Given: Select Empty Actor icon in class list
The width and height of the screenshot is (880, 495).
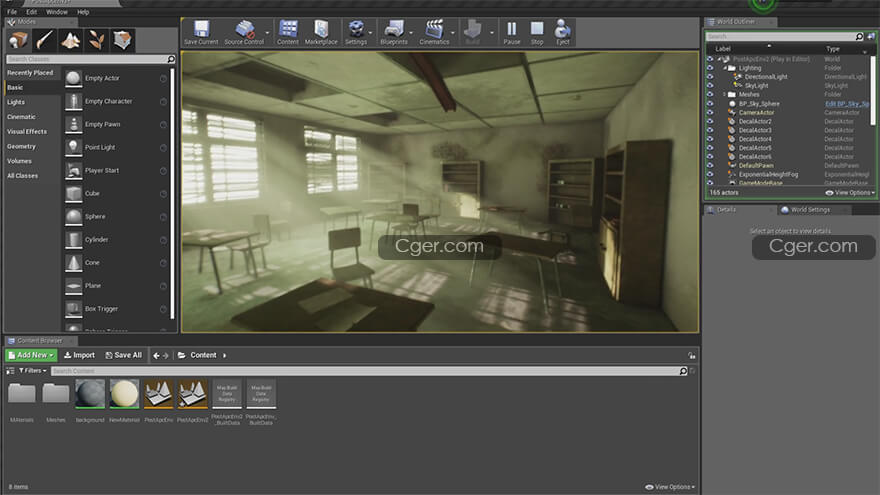Looking at the screenshot, I should tap(74, 79).
